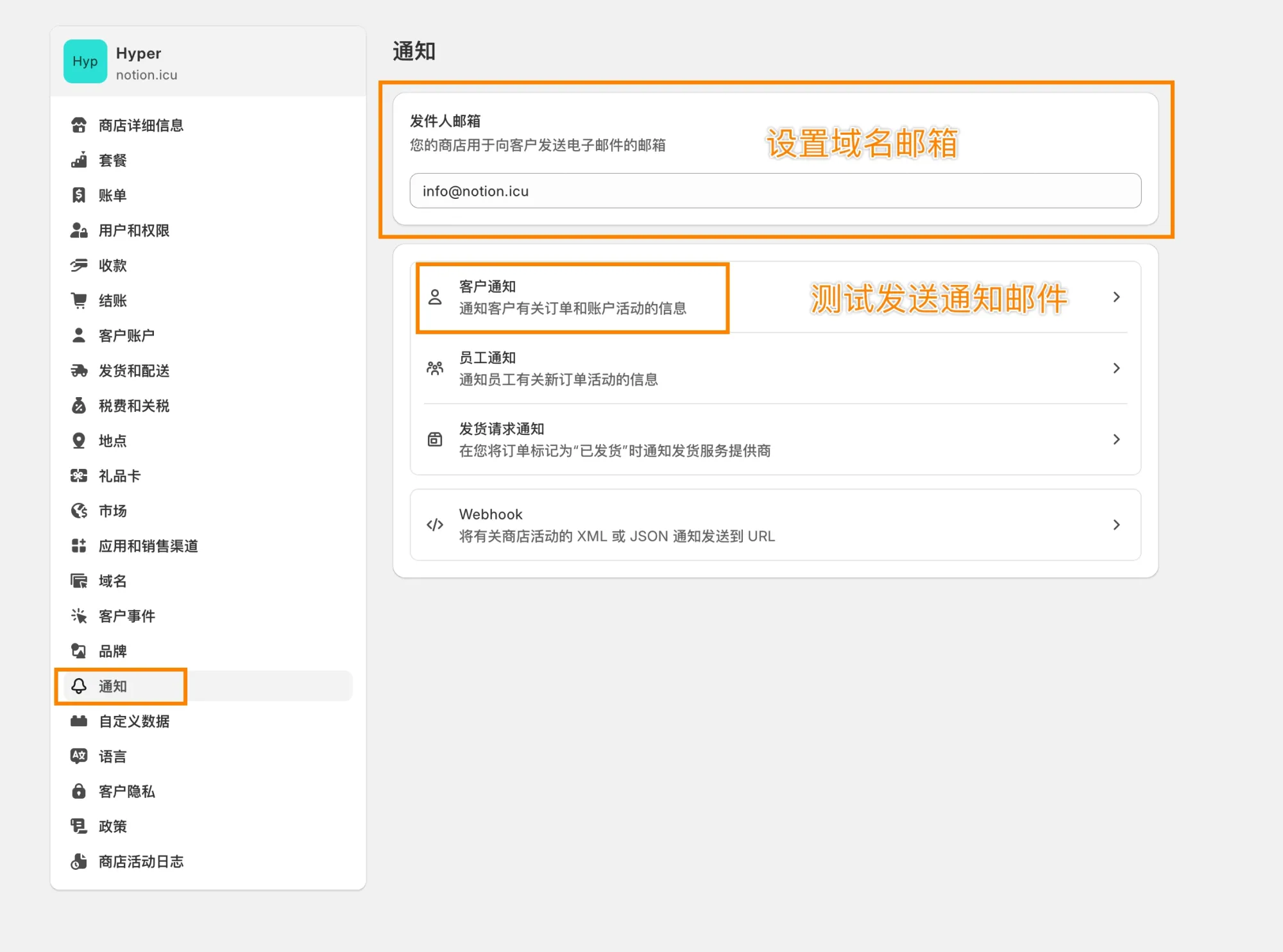1283x952 pixels.
Task: Open the 客户隐私 privacy lock icon
Action: (x=79, y=791)
